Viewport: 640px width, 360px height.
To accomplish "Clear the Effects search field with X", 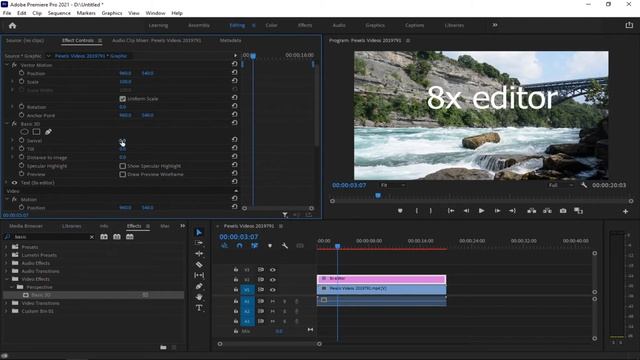I will tap(92, 237).
